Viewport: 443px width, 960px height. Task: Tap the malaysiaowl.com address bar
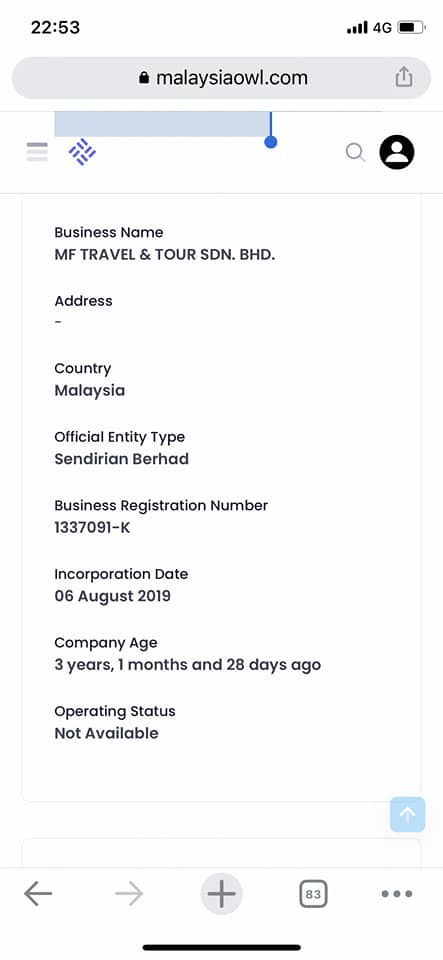pyautogui.click(x=222, y=78)
